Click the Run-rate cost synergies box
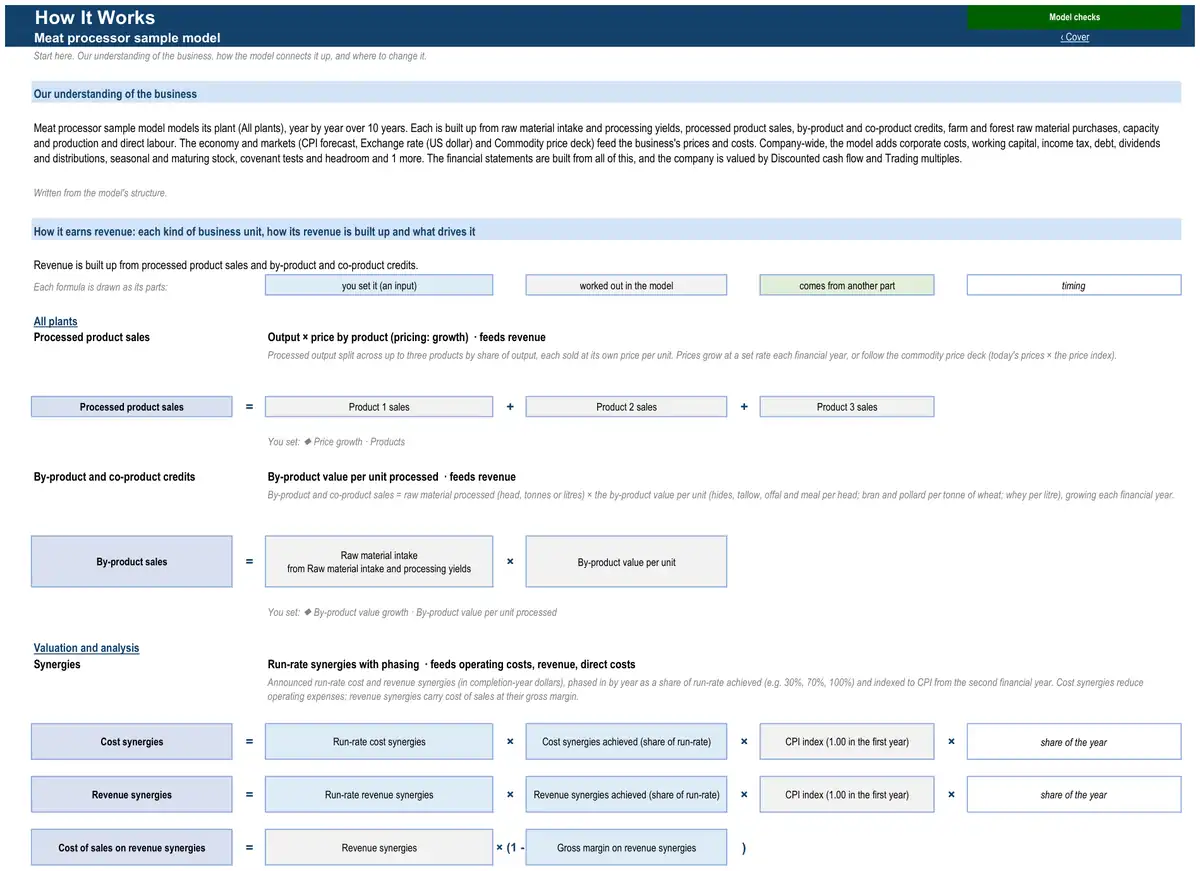1200x871 pixels. (x=379, y=742)
